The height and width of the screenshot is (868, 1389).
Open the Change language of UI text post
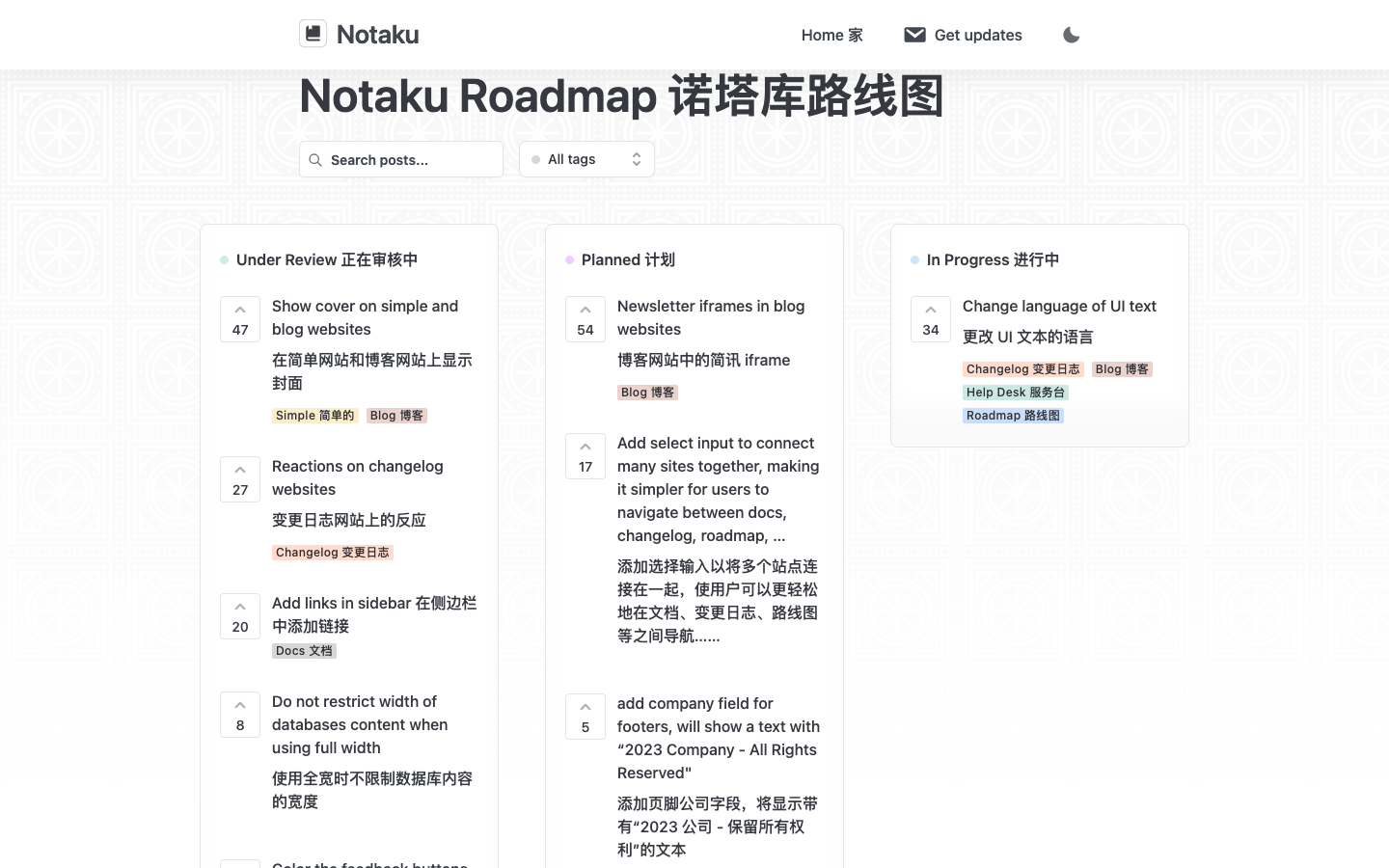coord(1059,306)
